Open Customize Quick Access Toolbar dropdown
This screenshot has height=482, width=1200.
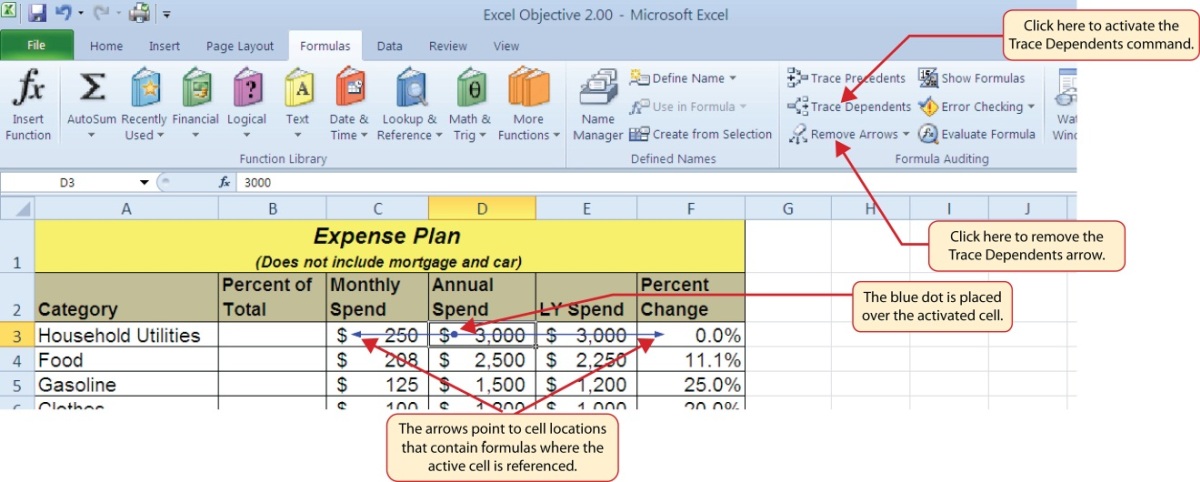tap(166, 15)
